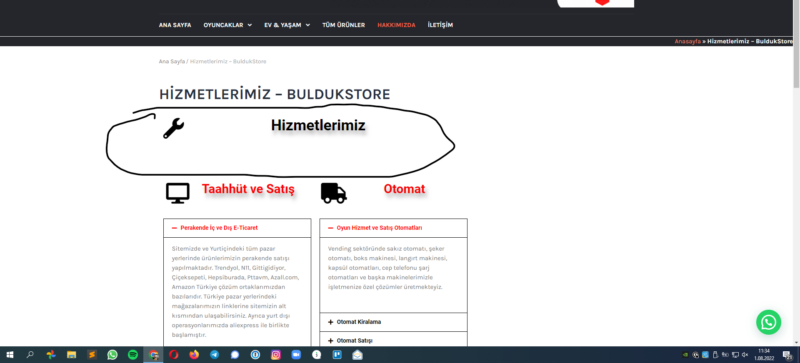The image size is (800, 363).
Task: Open Spotify from the taskbar
Action: (133, 354)
